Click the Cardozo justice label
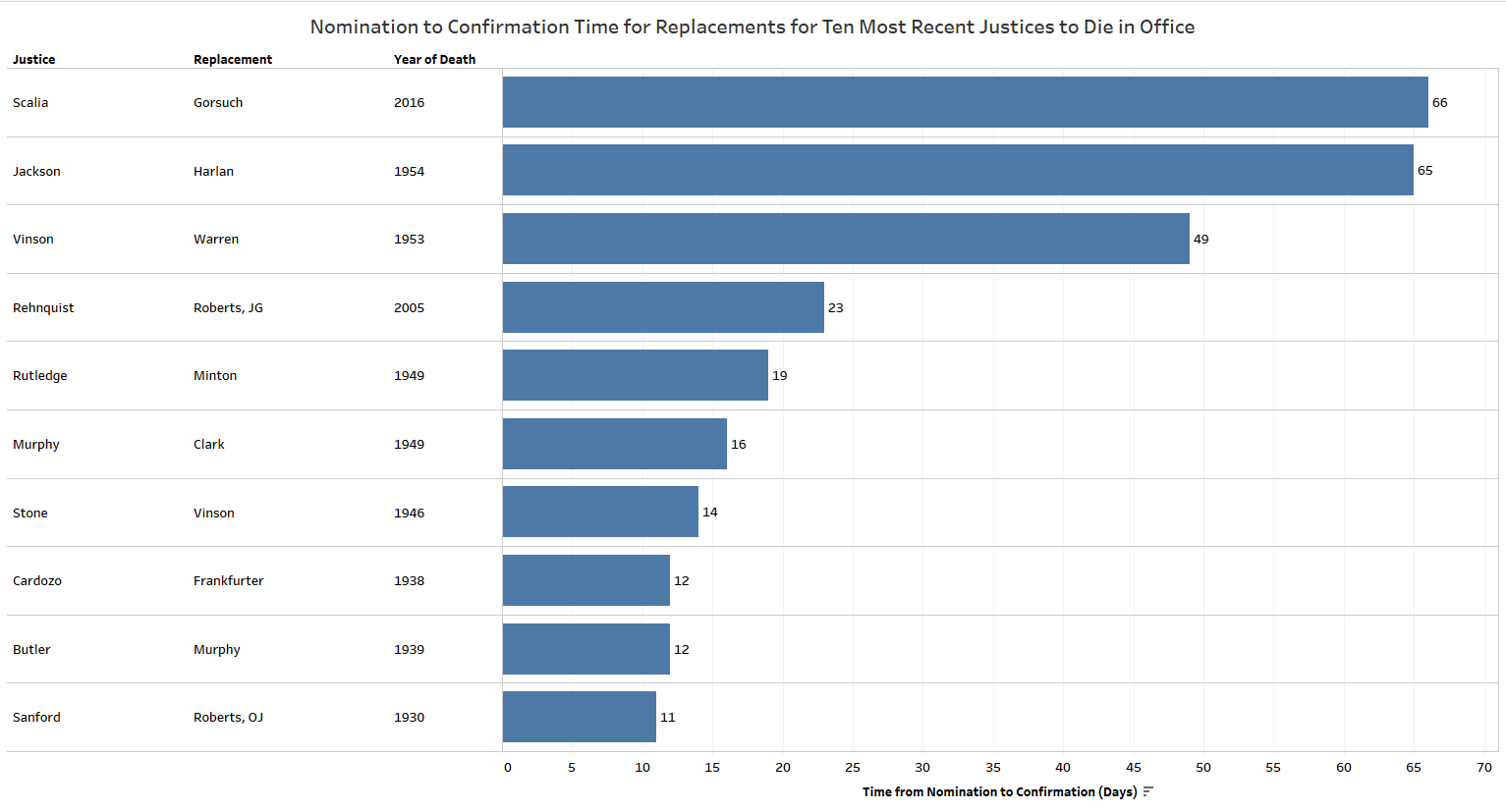 (x=37, y=580)
